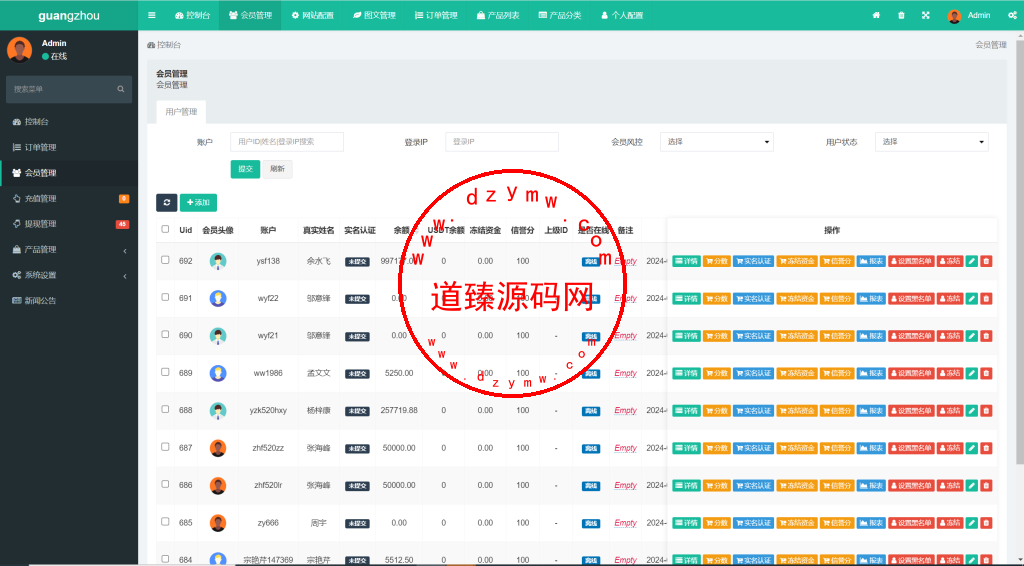
Task: Open 报表 for user zhf520lr
Action: [871, 486]
